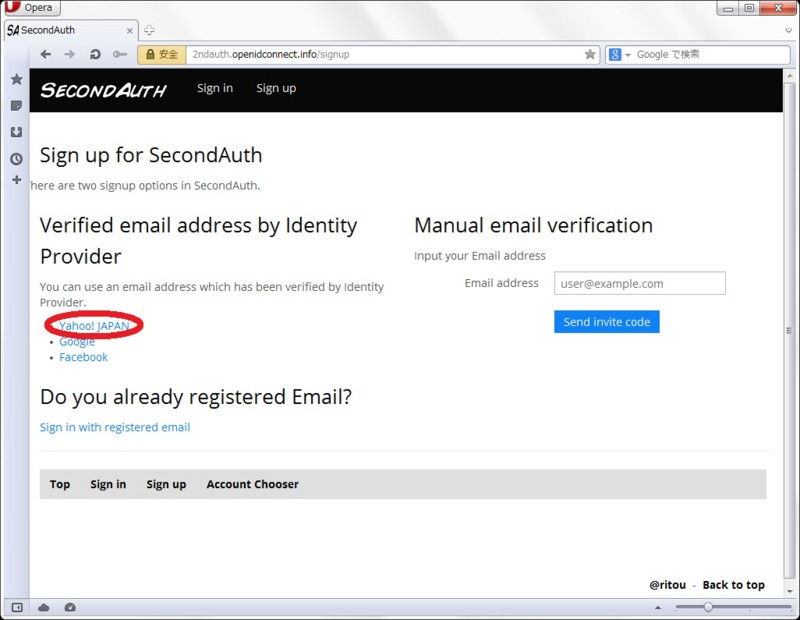Click Sign up in footer navigation
Viewport: 800px width, 620px height.
pos(166,484)
